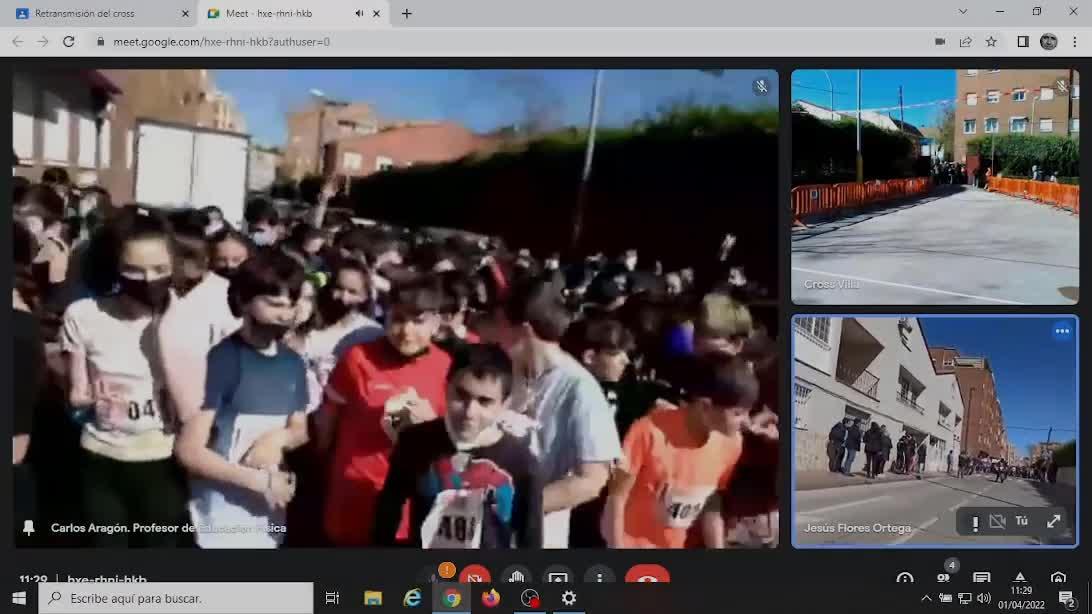Image resolution: width=1092 pixels, height=614 pixels.
Task: Expand Jesús Flores Ortega tile to fullscreen
Action: 1053,521
